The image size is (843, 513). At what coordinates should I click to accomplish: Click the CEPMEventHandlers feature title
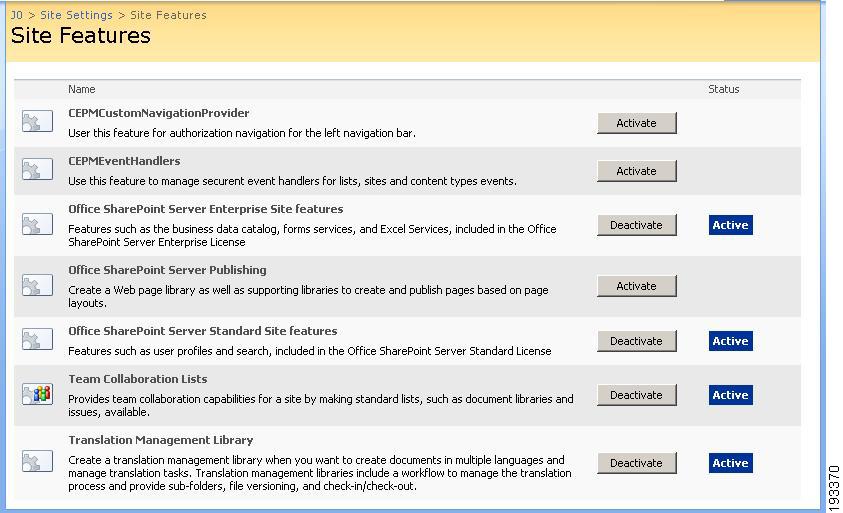coord(124,161)
